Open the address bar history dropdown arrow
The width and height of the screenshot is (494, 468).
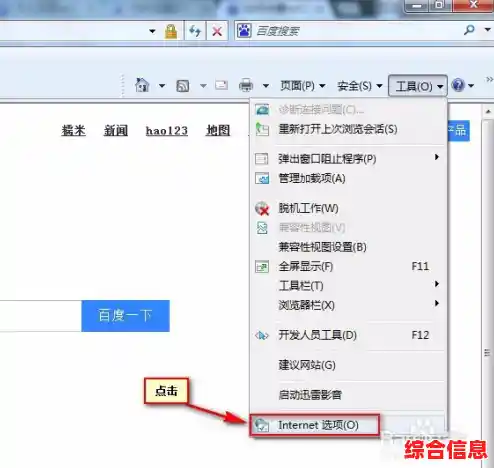(x=152, y=31)
